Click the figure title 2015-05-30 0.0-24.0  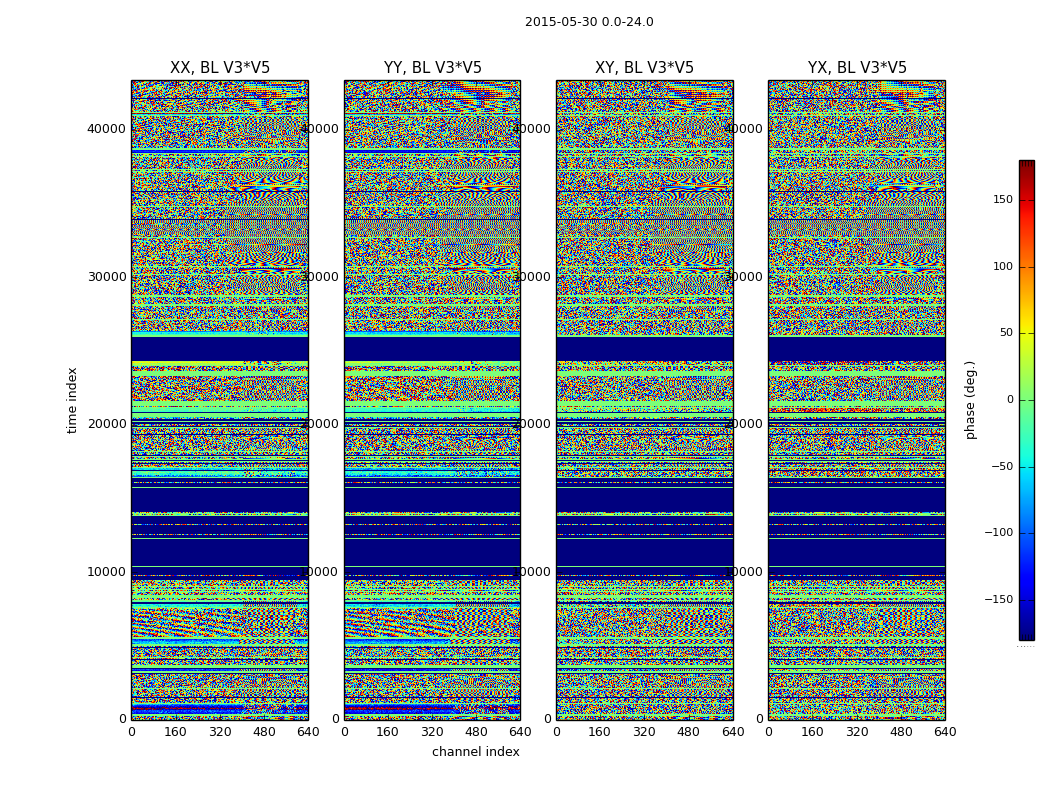[589, 22]
